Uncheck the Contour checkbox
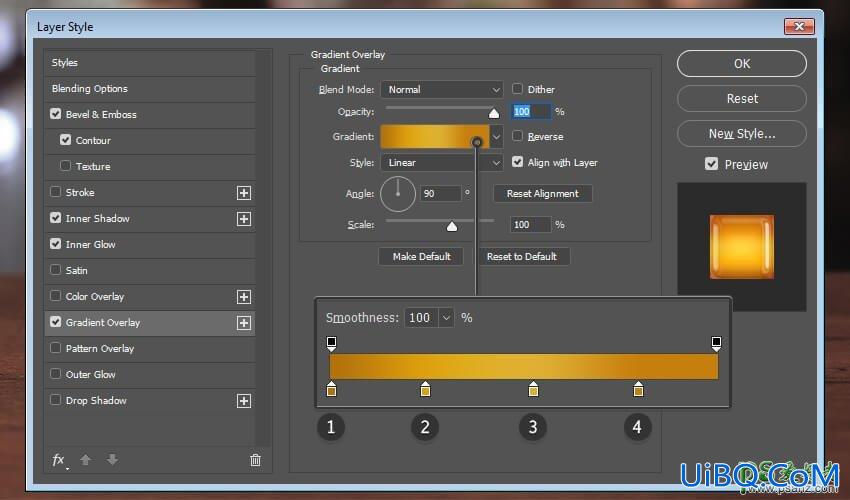This screenshot has width=850, height=500. point(66,140)
